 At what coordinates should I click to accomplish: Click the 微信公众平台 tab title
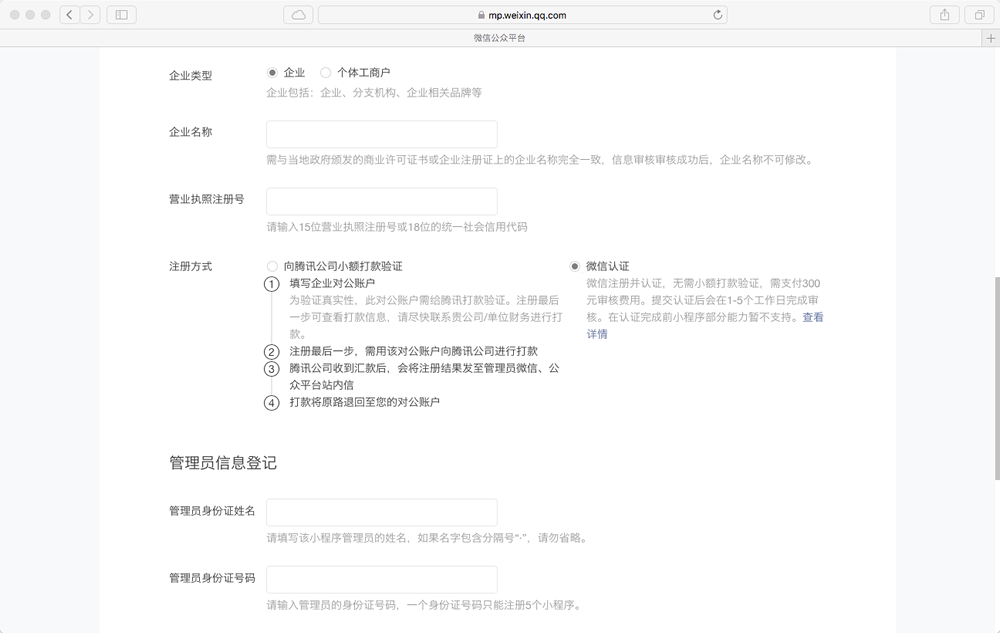[499, 38]
